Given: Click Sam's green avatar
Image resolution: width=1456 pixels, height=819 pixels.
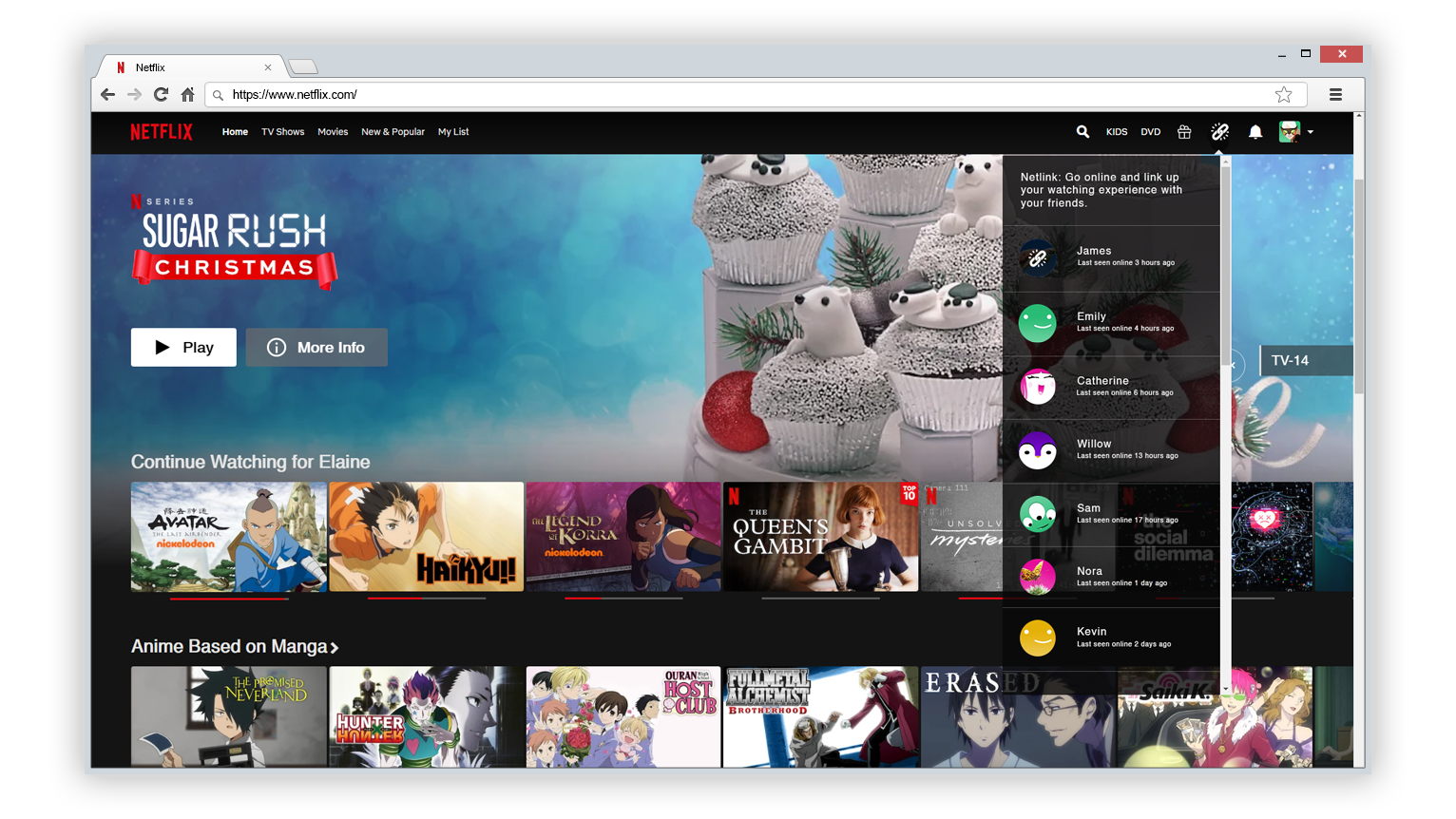Looking at the screenshot, I should (1038, 514).
